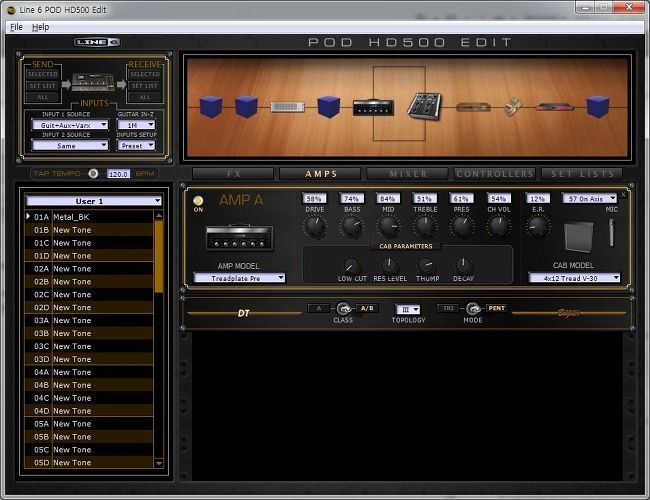The height and width of the screenshot is (500, 650).
Task: Open Guitar In-Z dropdown
Action: (136, 125)
